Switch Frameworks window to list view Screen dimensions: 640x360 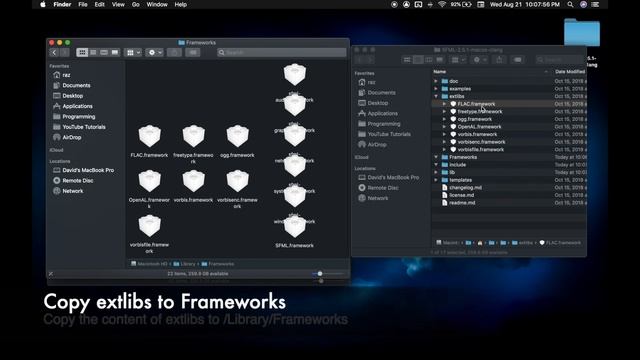coord(93,52)
